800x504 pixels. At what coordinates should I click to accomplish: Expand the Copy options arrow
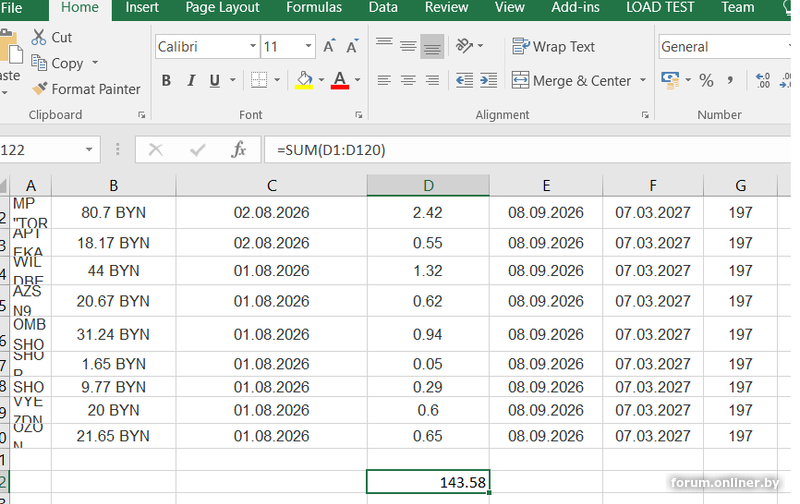pyautogui.click(x=95, y=63)
